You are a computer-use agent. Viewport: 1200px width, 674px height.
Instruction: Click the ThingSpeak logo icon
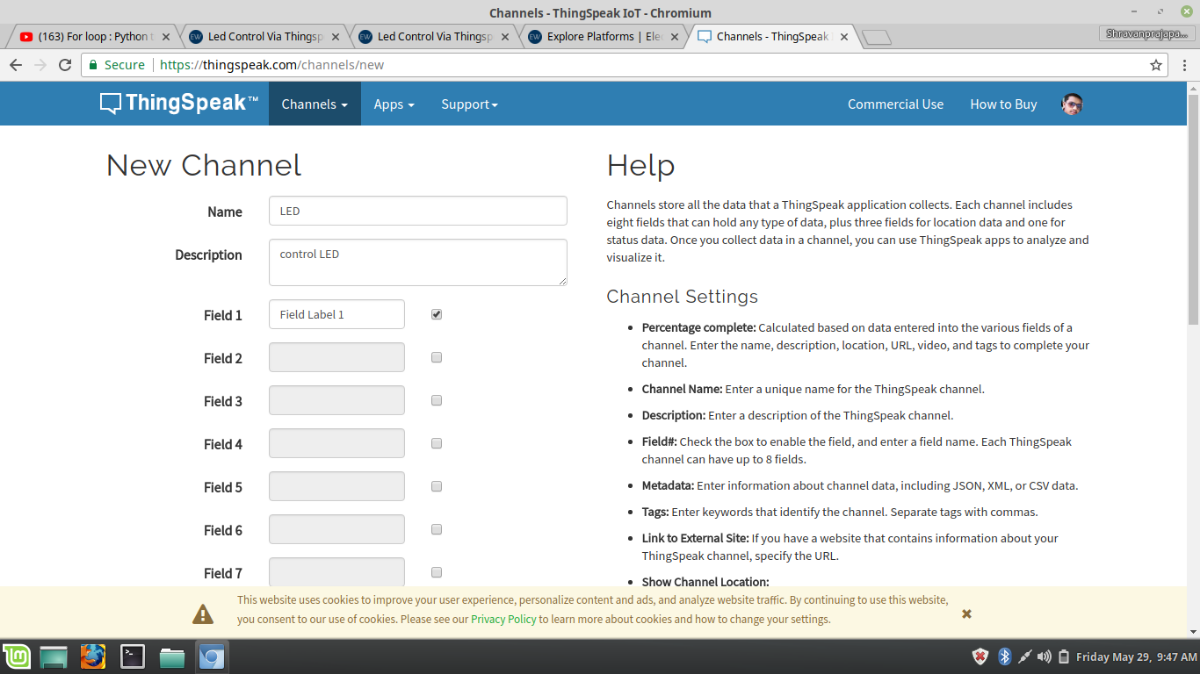click(111, 104)
